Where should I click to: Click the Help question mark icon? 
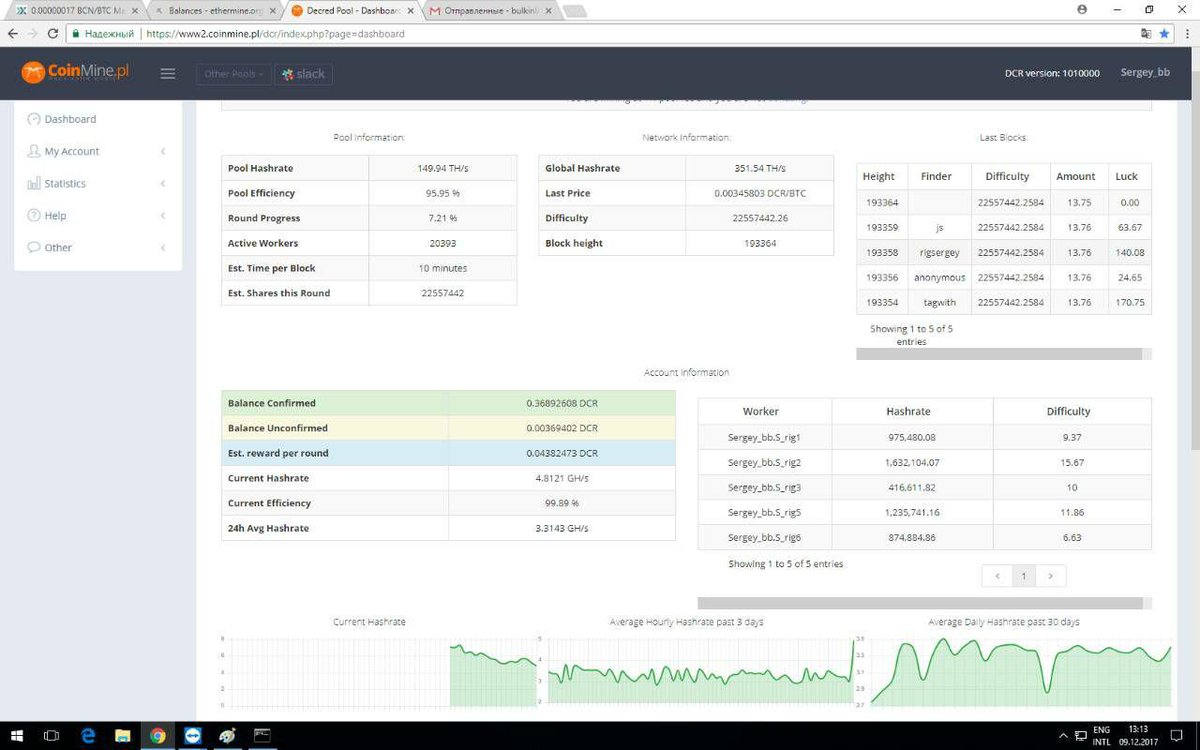tap(34, 215)
